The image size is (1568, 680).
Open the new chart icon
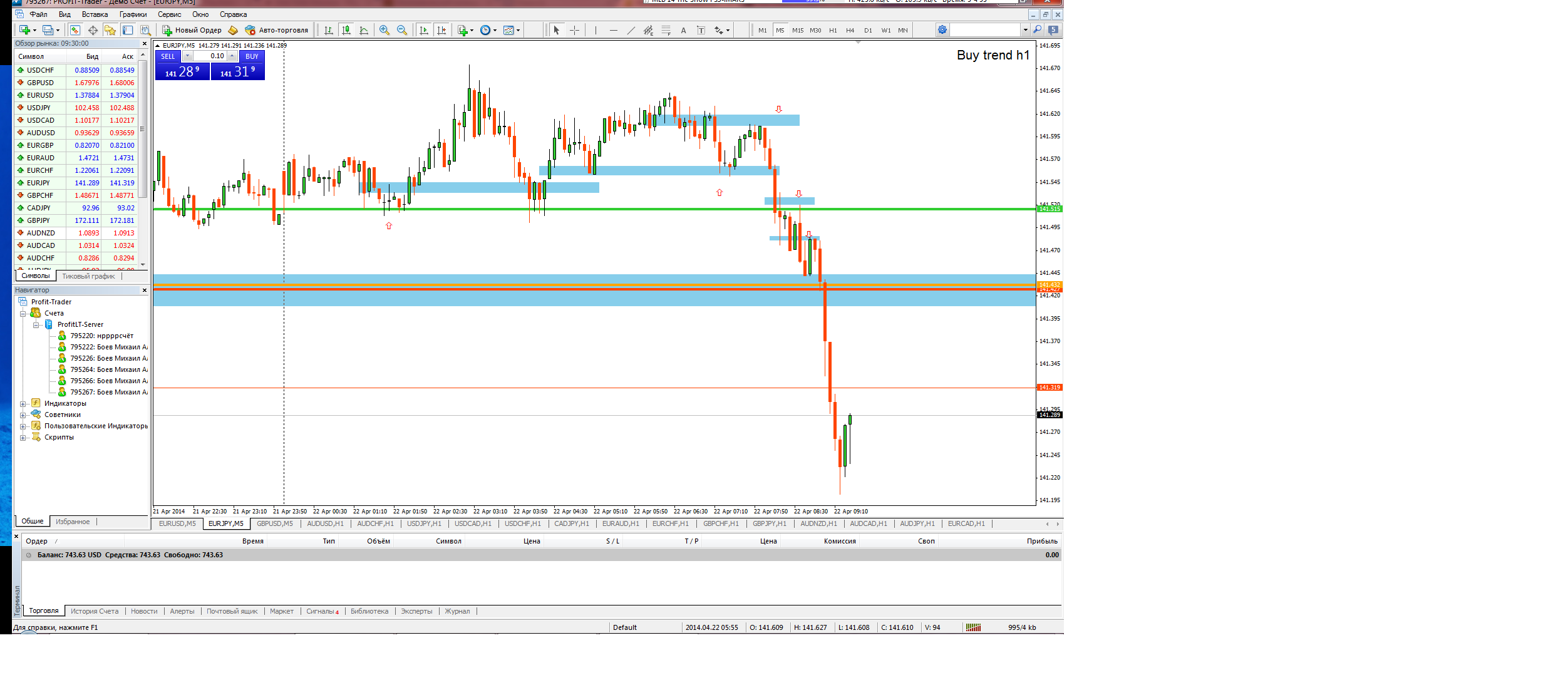[x=24, y=30]
